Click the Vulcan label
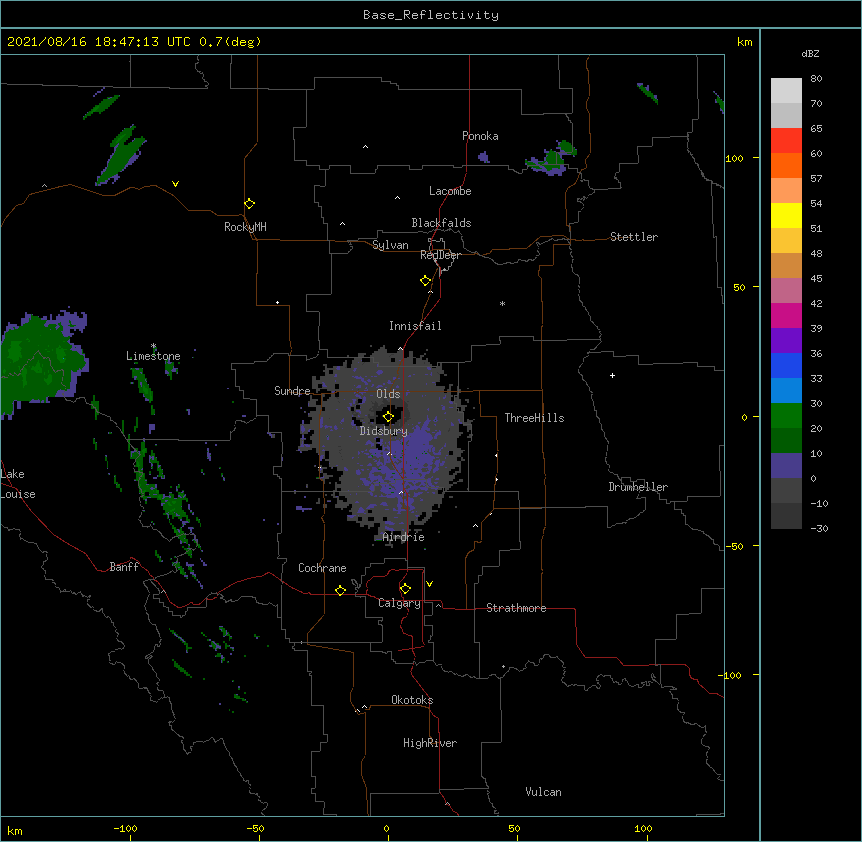 543,792
